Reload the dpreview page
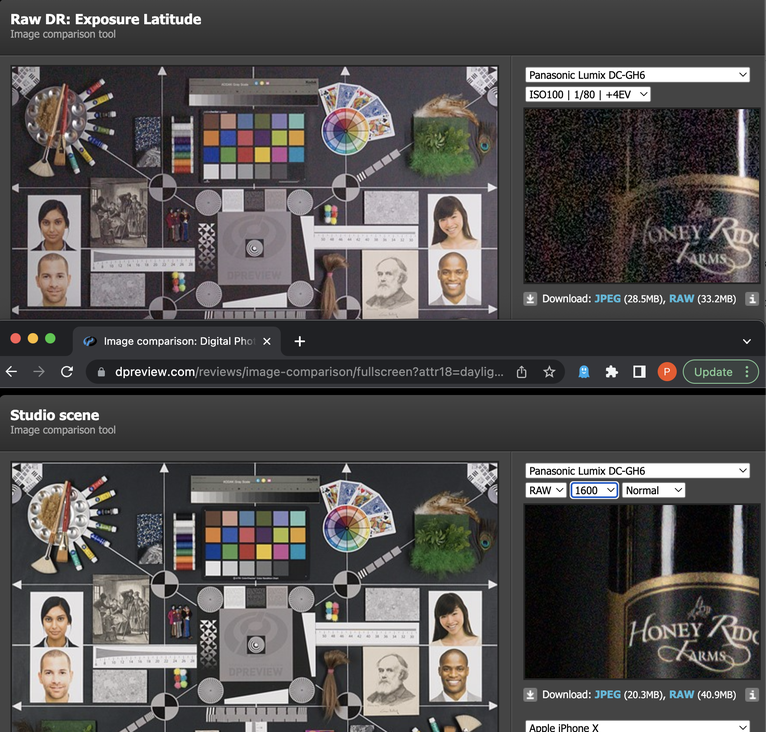Screen dimensions: 766x732 coord(67,371)
